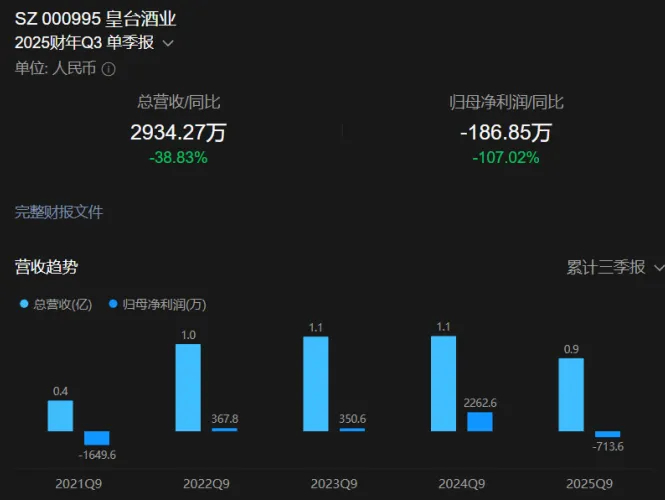
Task: Click the info icon next to 单位: 人民币
Action: coord(109,69)
